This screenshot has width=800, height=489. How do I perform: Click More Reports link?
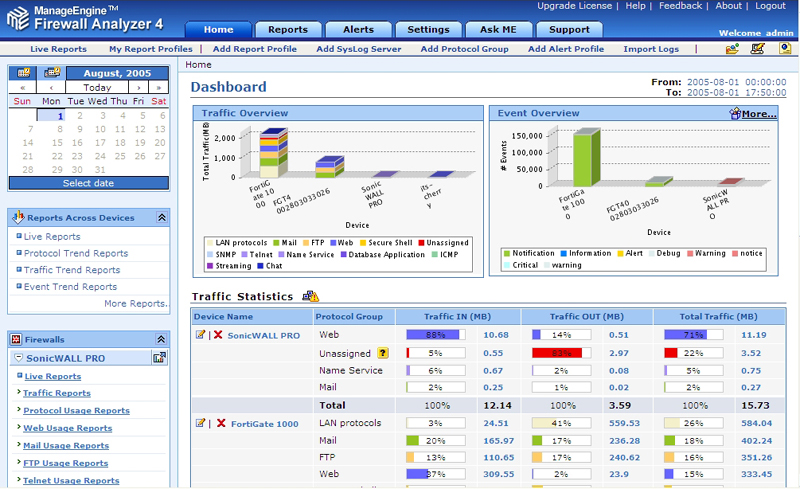[x=136, y=304]
